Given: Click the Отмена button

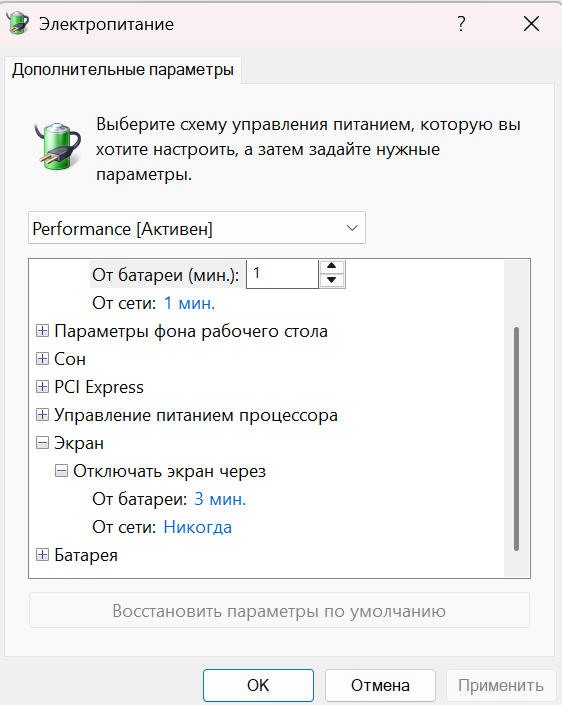Looking at the screenshot, I should [380, 685].
